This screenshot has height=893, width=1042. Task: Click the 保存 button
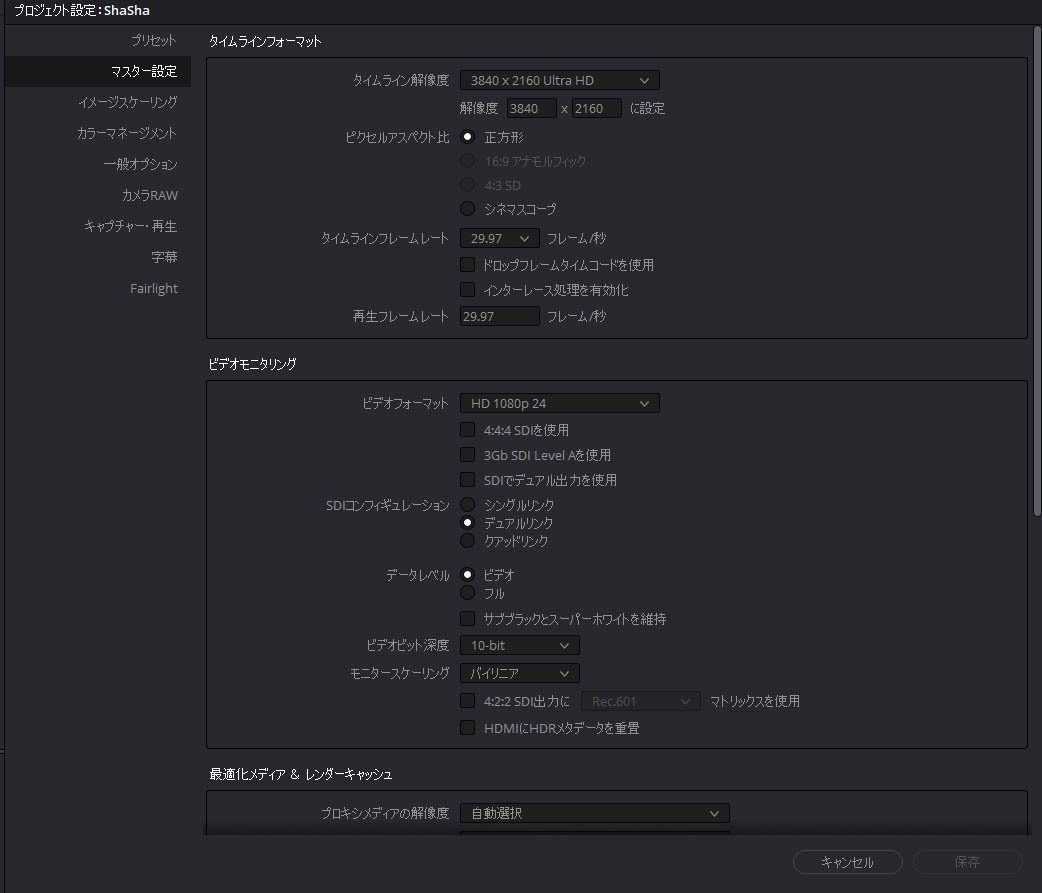967,862
